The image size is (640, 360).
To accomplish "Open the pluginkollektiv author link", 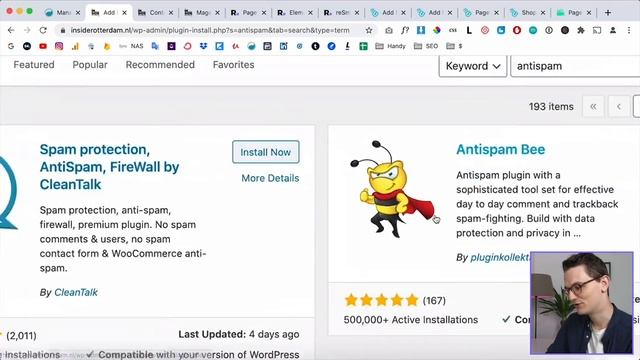I will pyautogui.click(x=500, y=257).
